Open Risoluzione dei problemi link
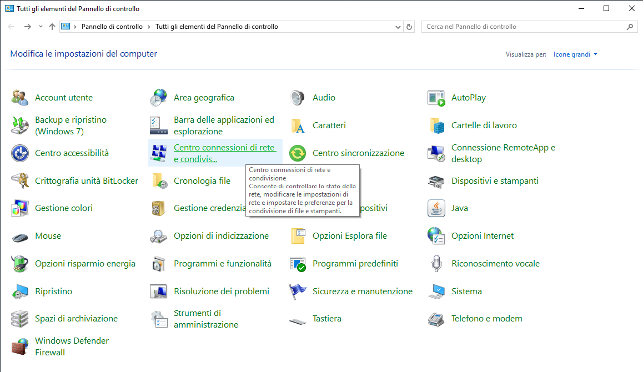This screenshot has height=372, width=644. (221, 291)
